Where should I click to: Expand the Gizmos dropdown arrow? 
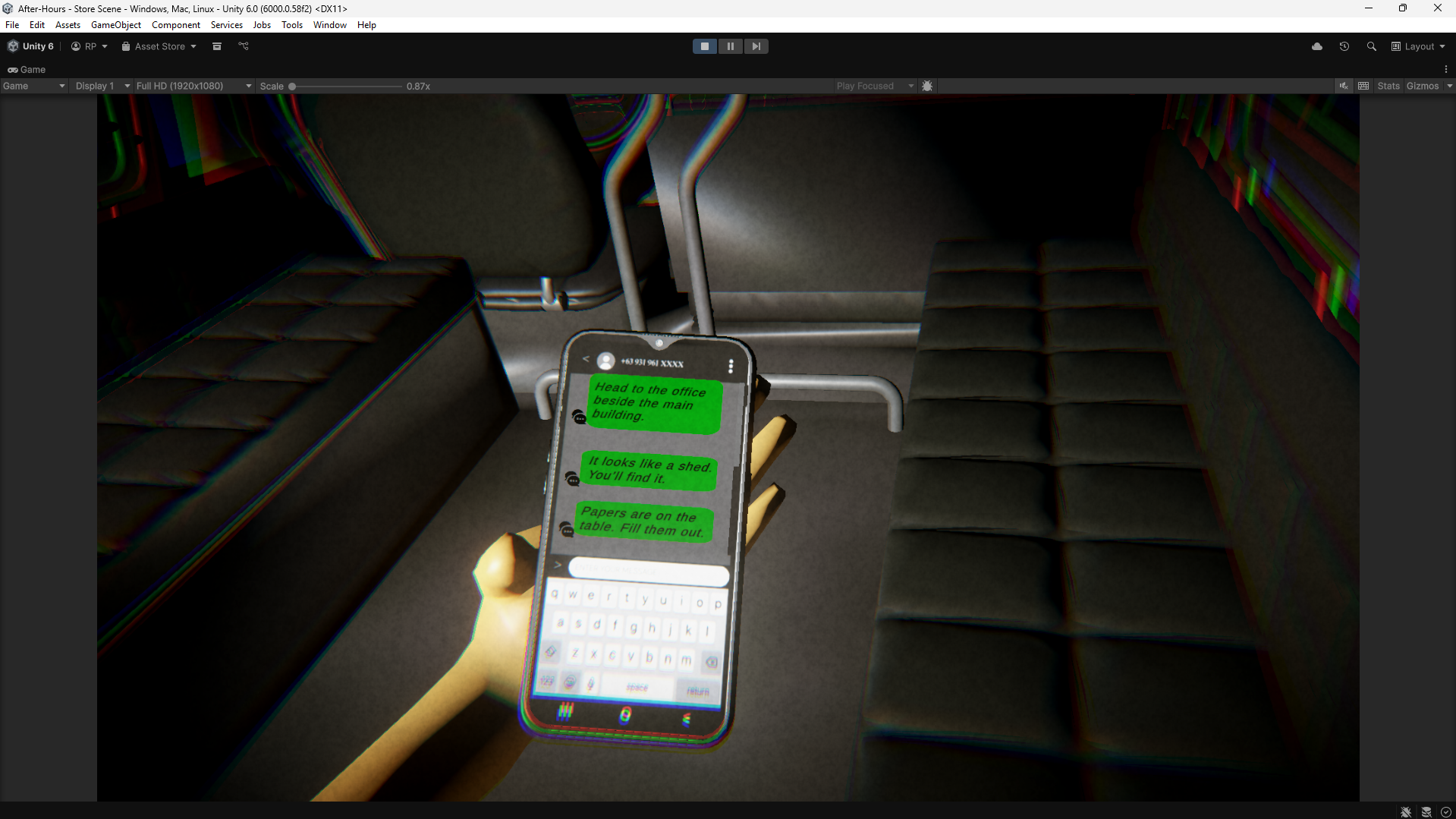click(1449, 86)
